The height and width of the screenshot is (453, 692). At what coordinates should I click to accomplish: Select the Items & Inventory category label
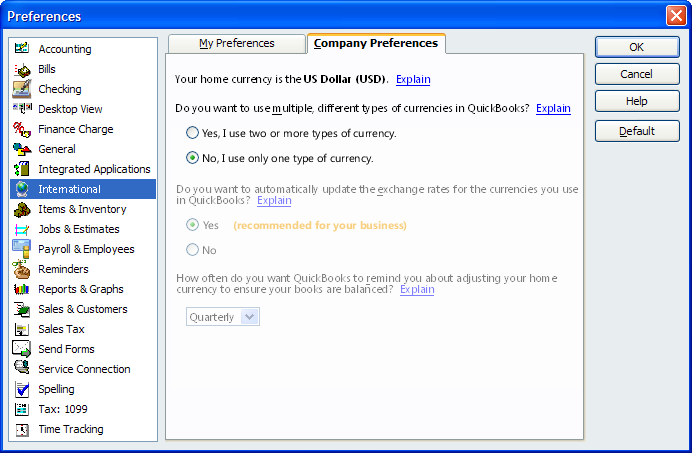point(83,209)
